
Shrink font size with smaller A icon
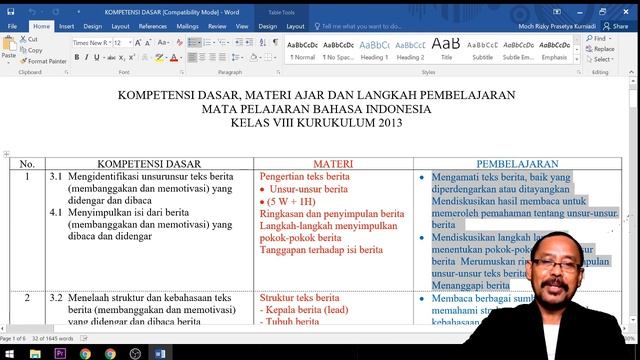(148, 42)
